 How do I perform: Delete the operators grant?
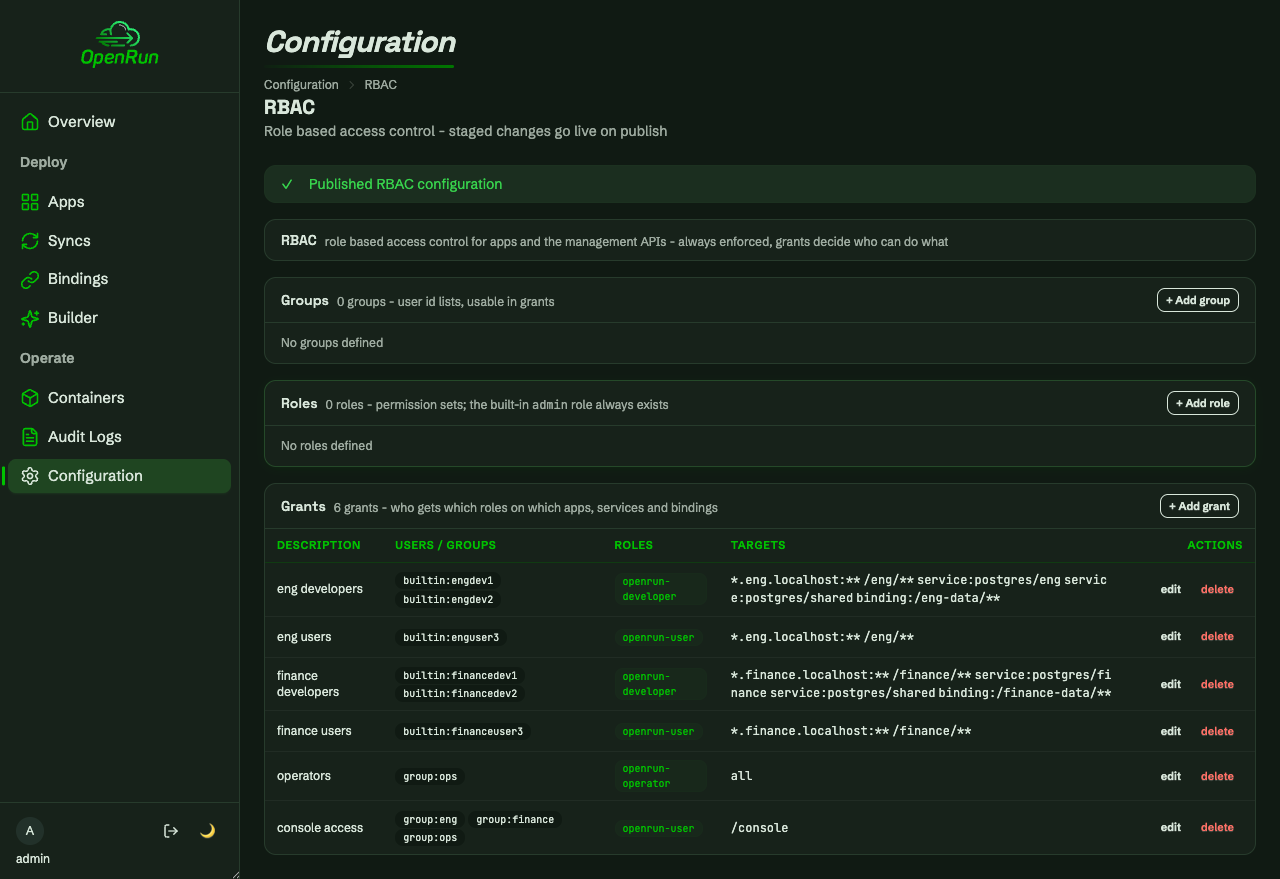coord(1217,776)
